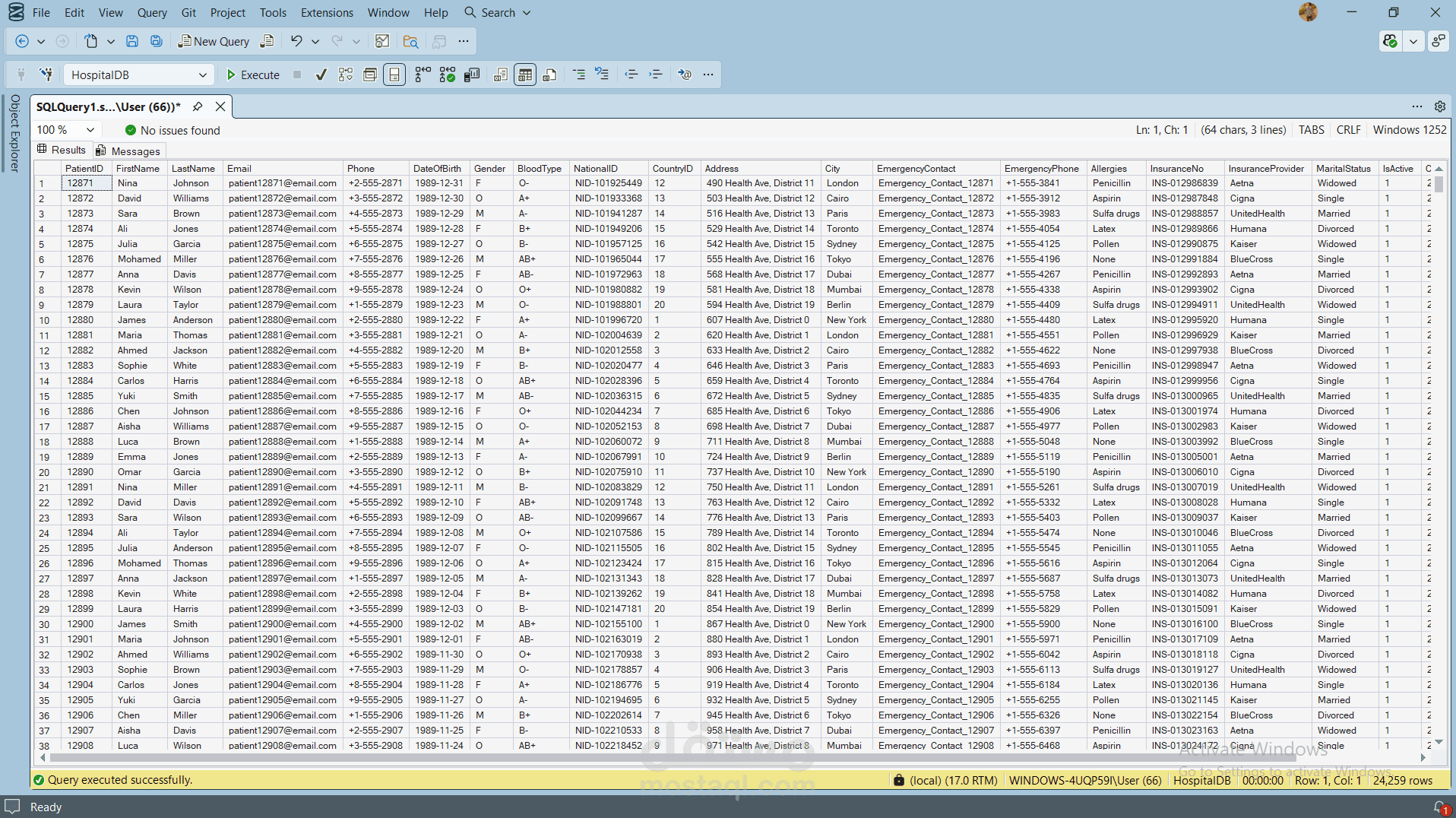This screenshot has height=818, width=1456.
Task: Select the PatientID cell 12871
Action: [x=87, y=183]
